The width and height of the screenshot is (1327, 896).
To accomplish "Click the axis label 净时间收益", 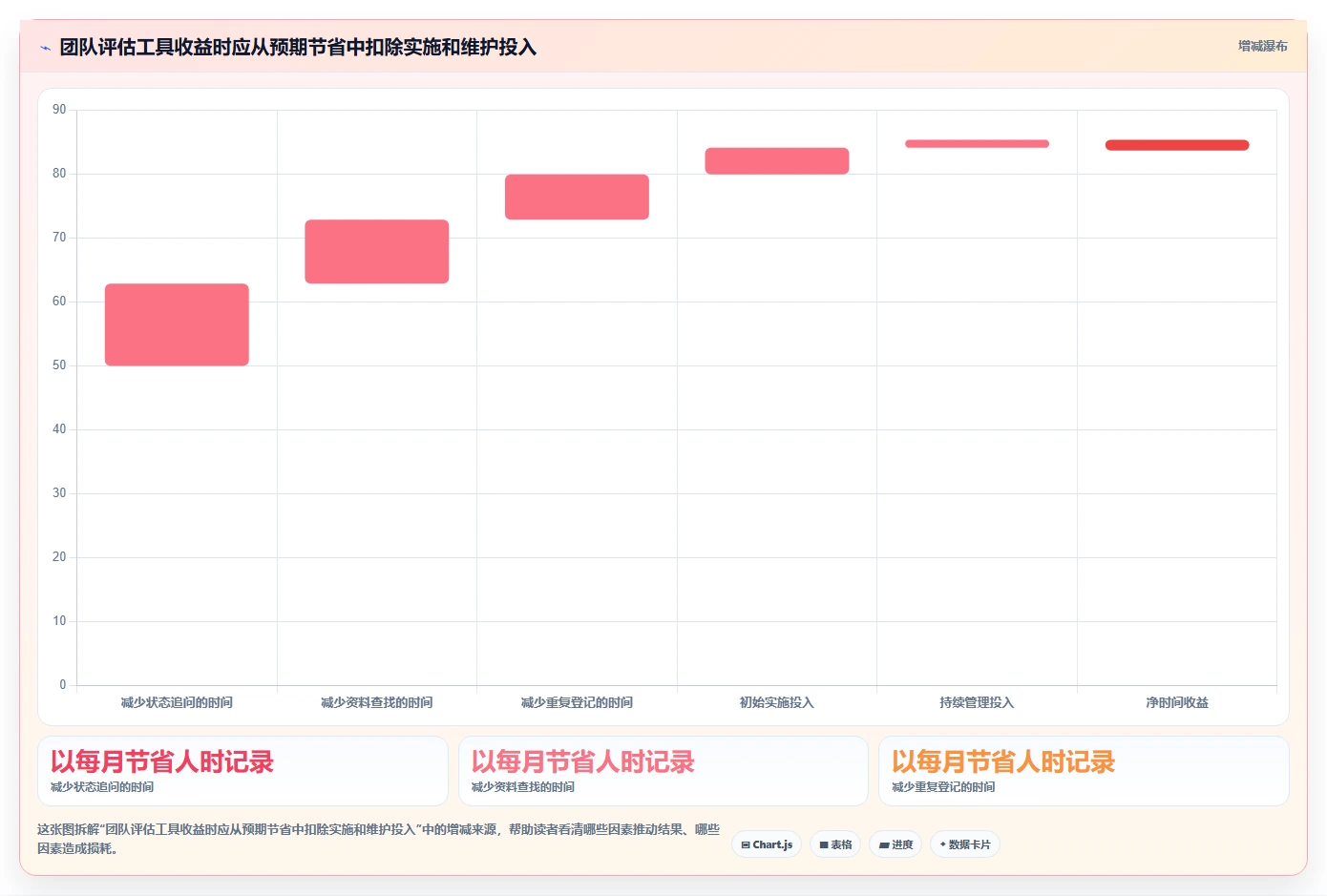I will 1177,702.
